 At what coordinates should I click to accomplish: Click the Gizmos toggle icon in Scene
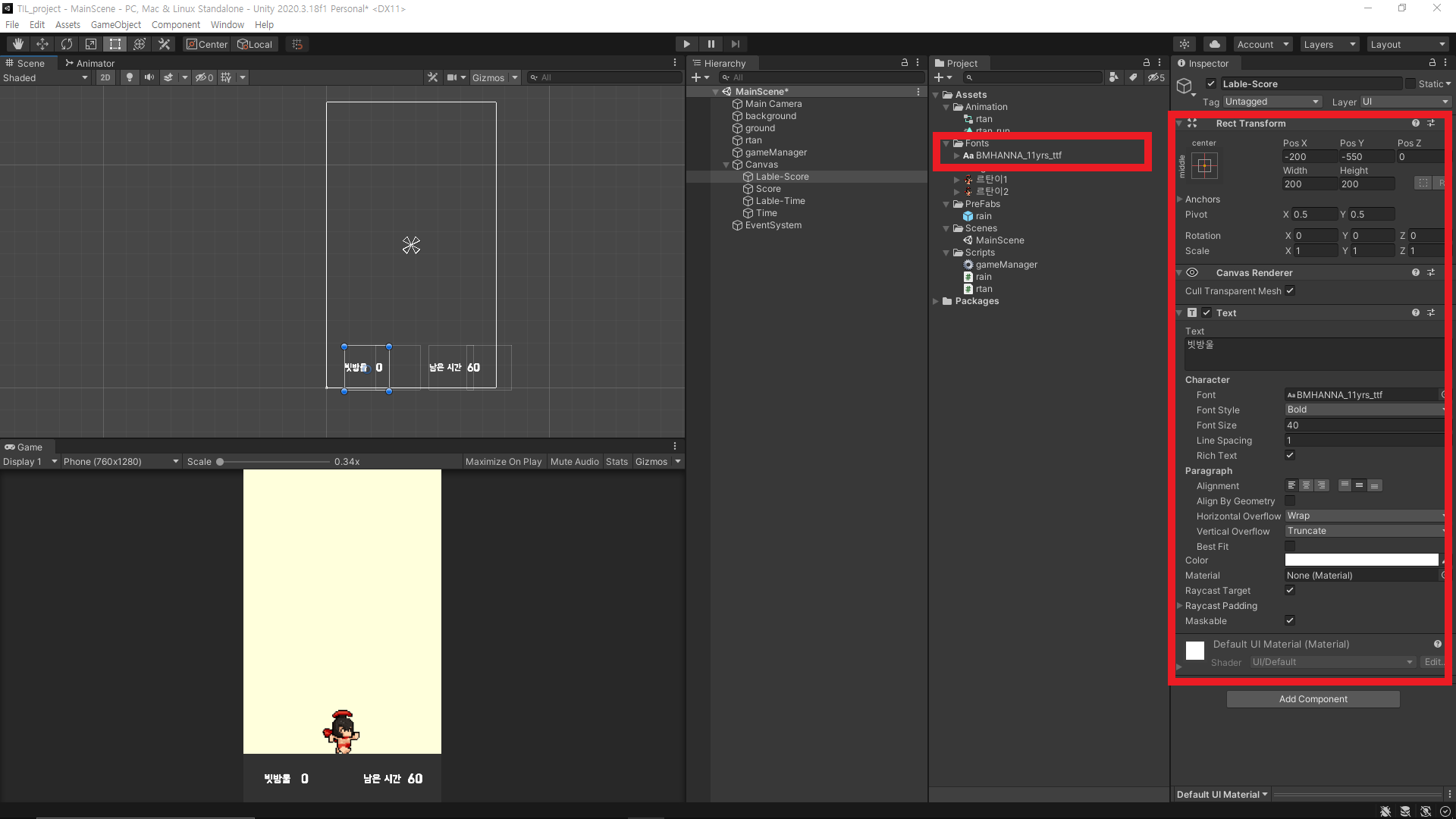click(487, 77)
